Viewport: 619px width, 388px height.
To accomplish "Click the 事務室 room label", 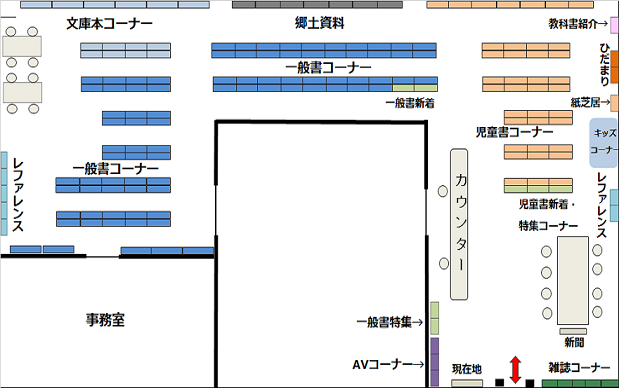I will [105, 320].
